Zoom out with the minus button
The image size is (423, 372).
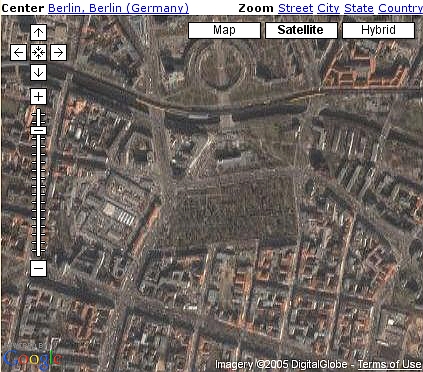click(x=38, y=268)
